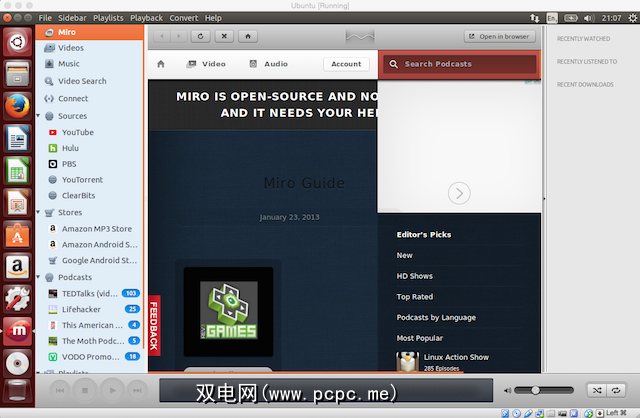Open ClearBits source
The height and width of the screenshot is (418, 640).
[78, 196]
